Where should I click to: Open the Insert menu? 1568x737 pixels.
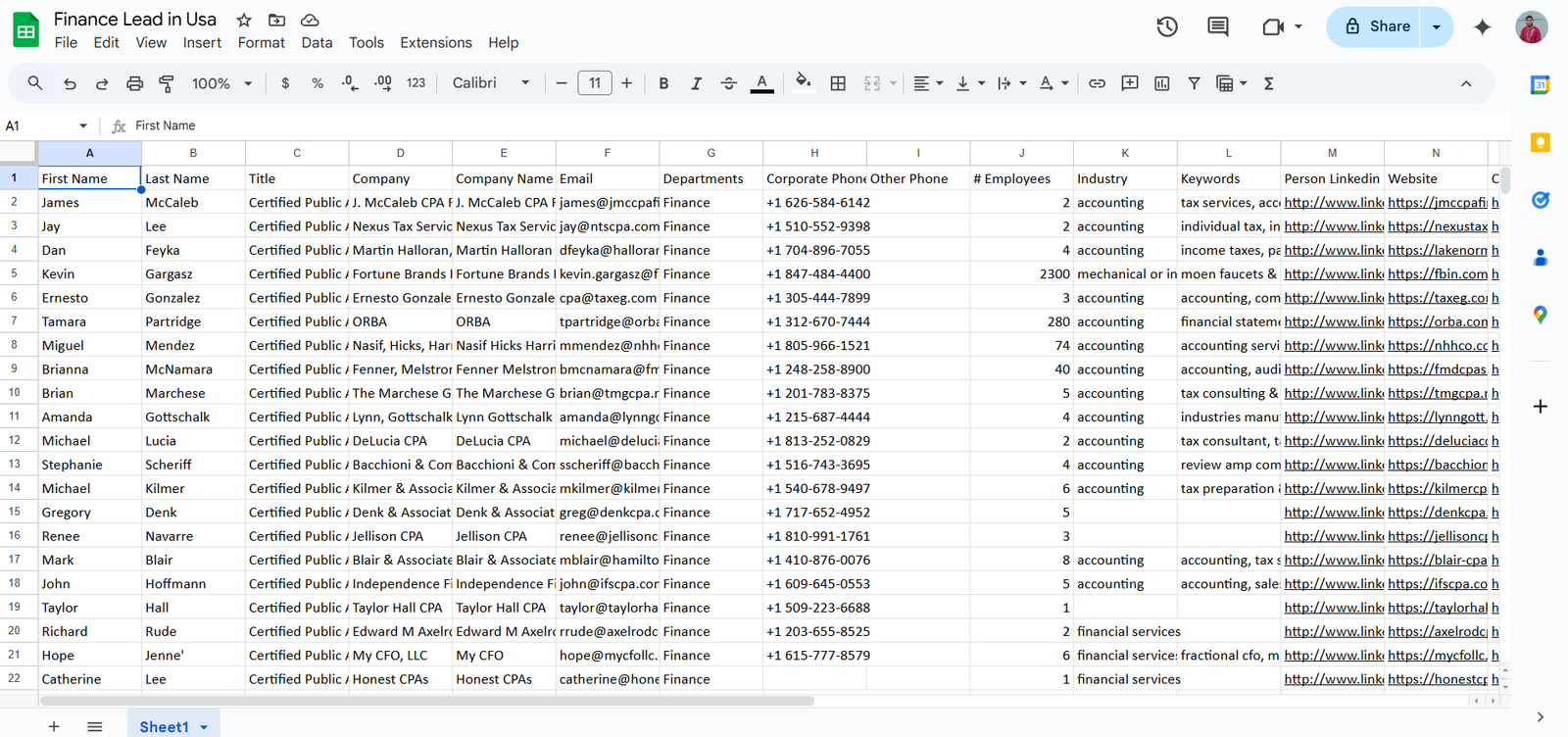coord(202,42)
